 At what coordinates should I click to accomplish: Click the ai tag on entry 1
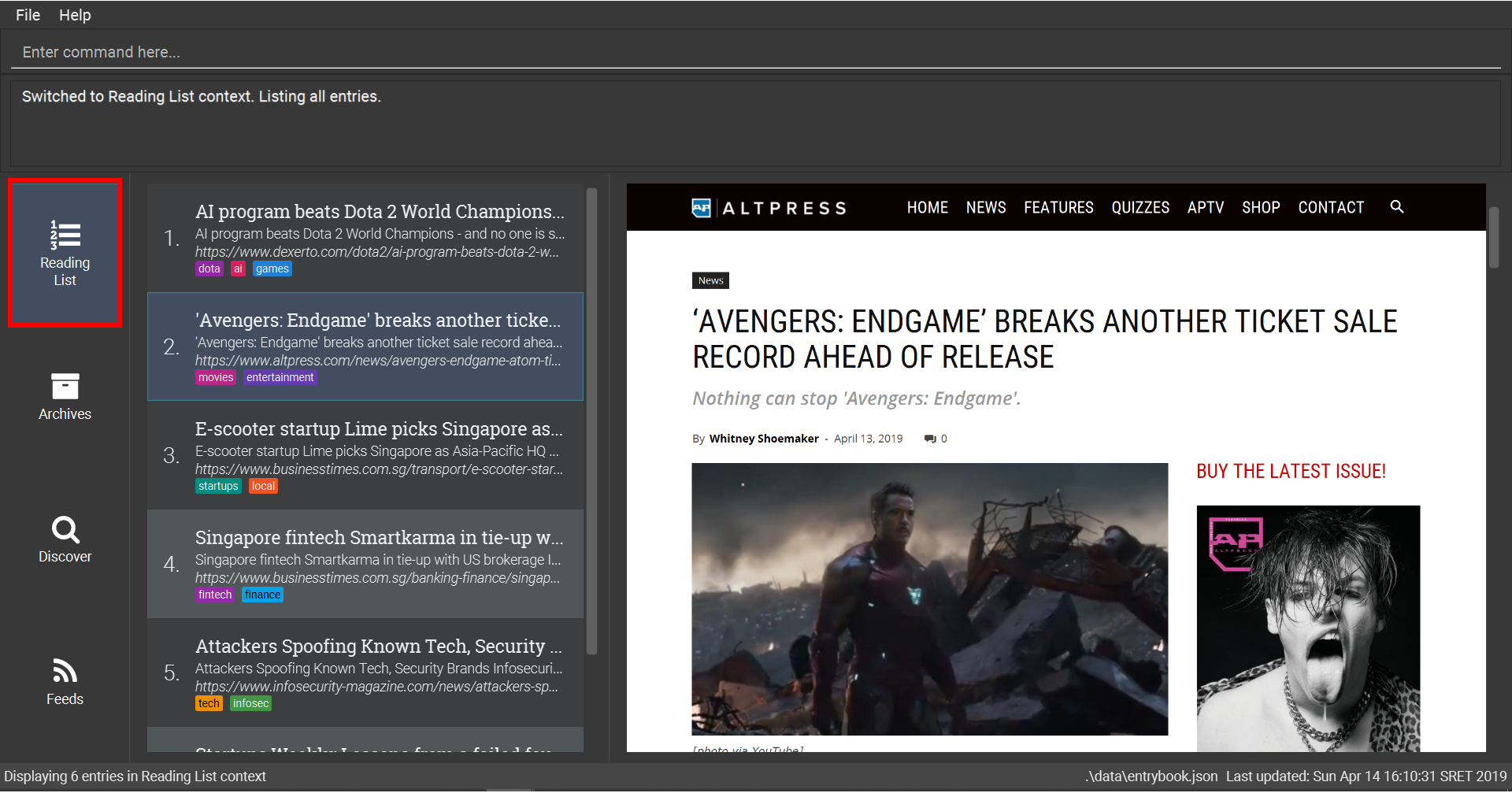(238, 269)
